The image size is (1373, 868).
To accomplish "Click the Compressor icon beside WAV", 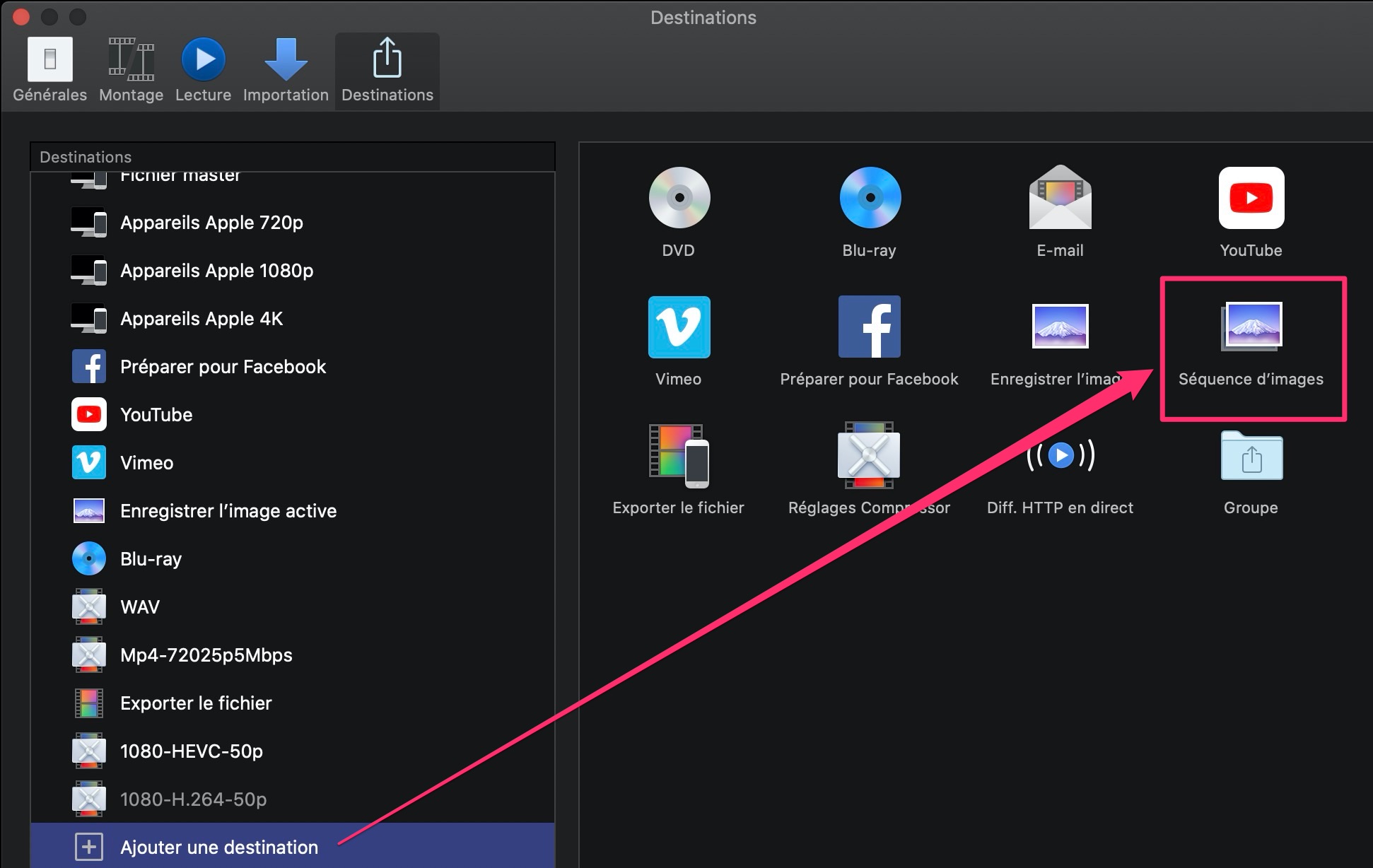I will point(89,607).
